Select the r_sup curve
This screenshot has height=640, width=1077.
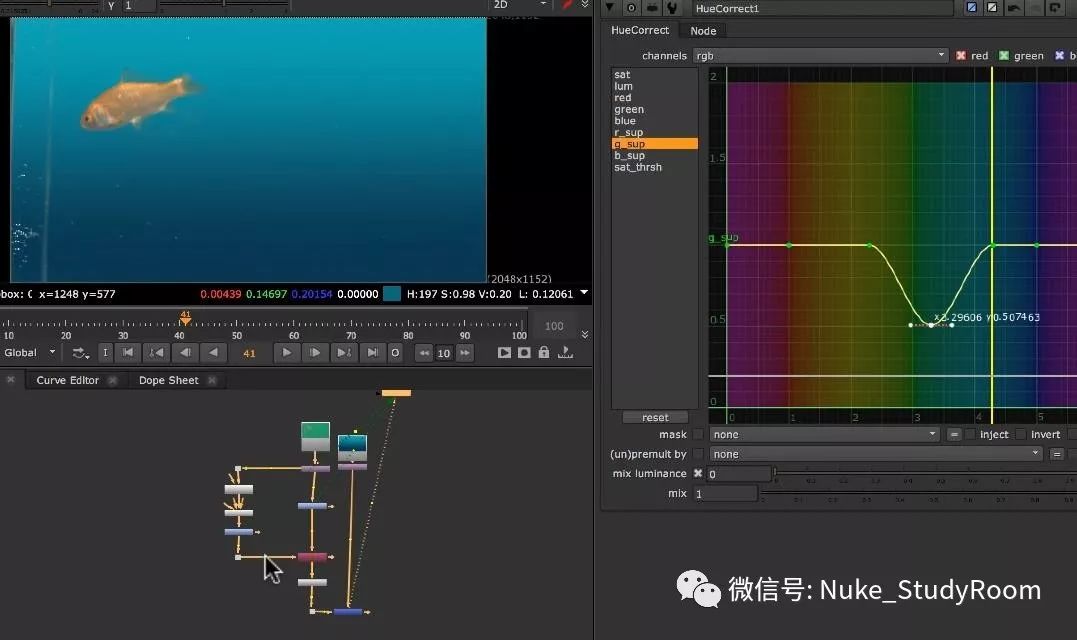point(628,133)
